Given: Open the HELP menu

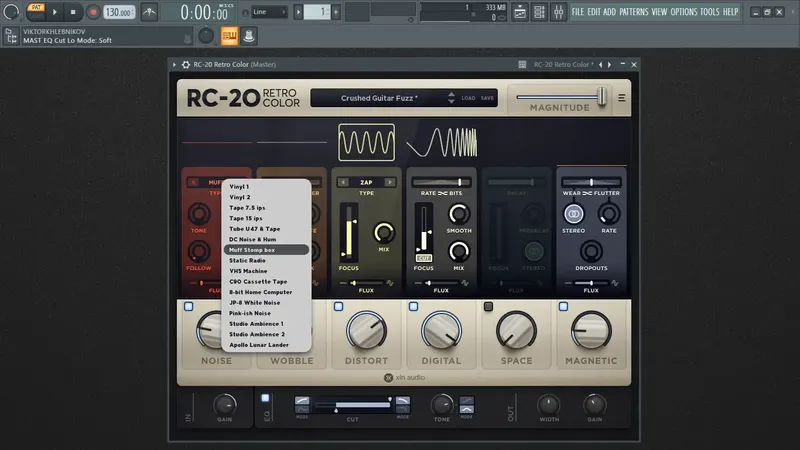Looking at the screenshot, I should coord(730,12).
